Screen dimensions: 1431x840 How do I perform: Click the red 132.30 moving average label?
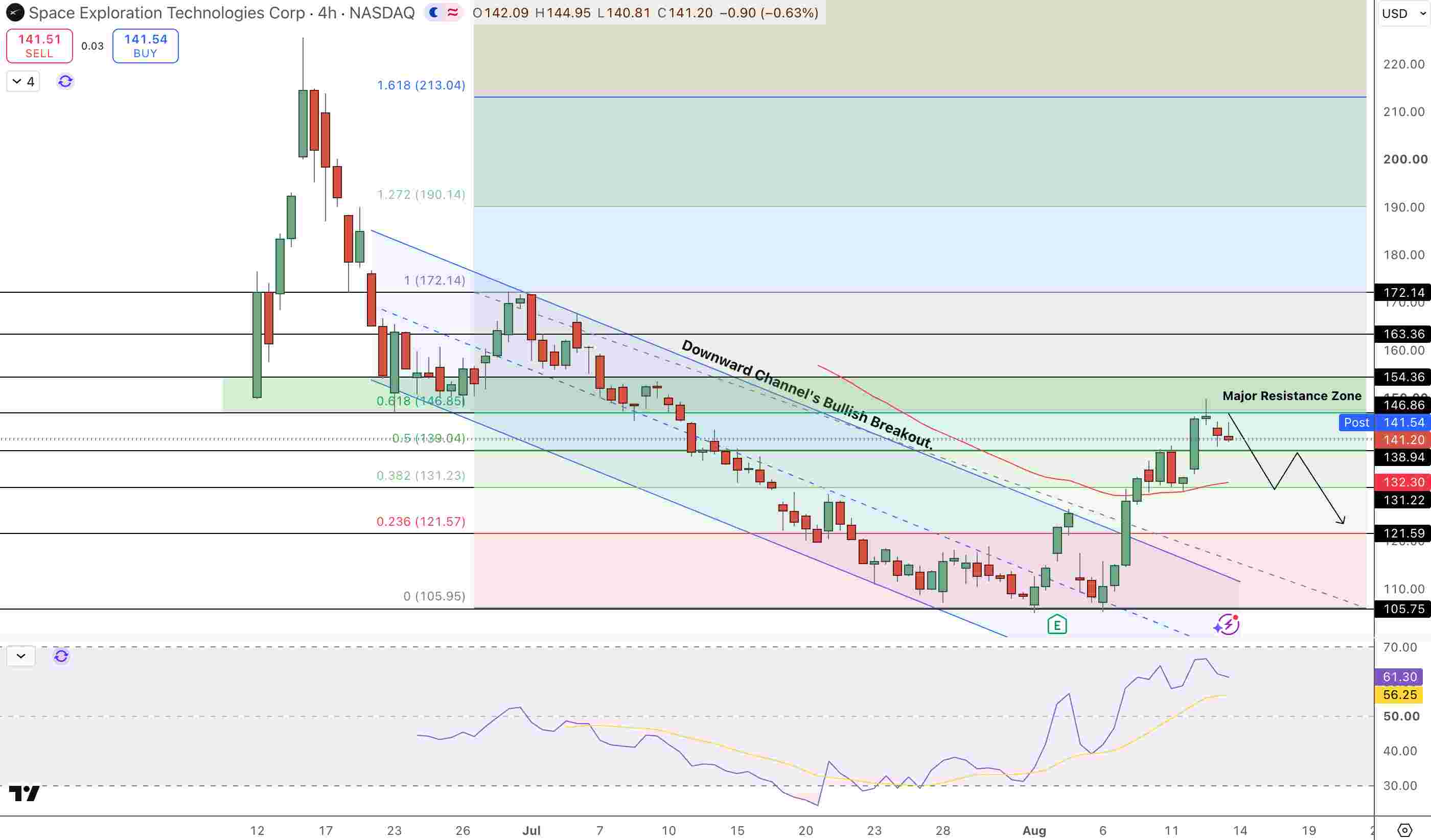pyautogui.click(x=1402, y=482)
